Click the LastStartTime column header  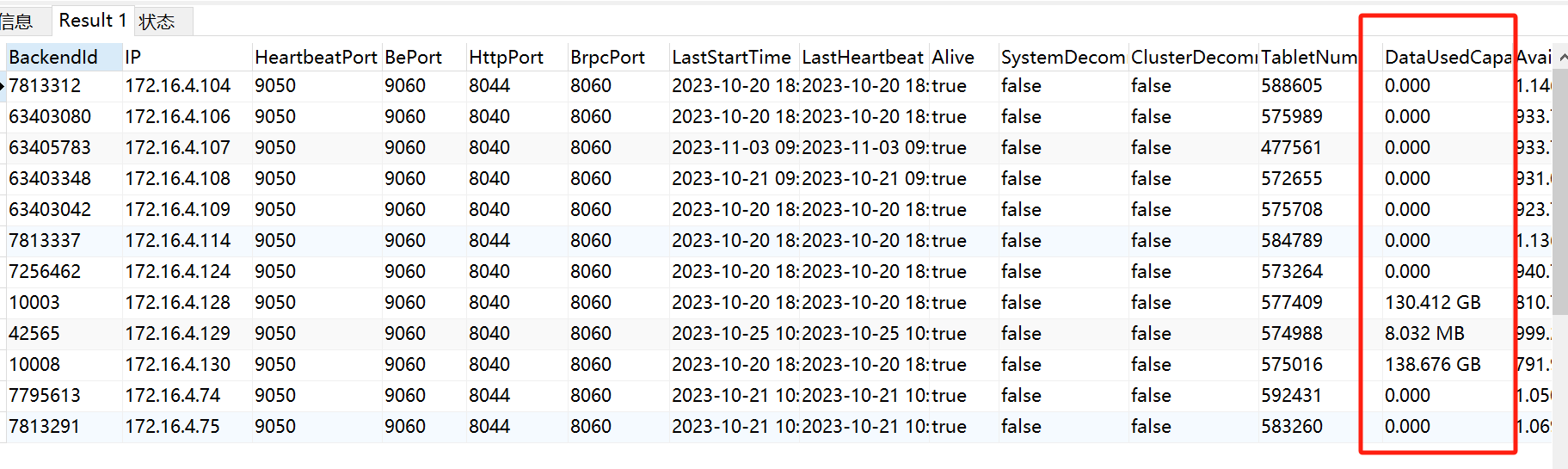pos(731,58)
